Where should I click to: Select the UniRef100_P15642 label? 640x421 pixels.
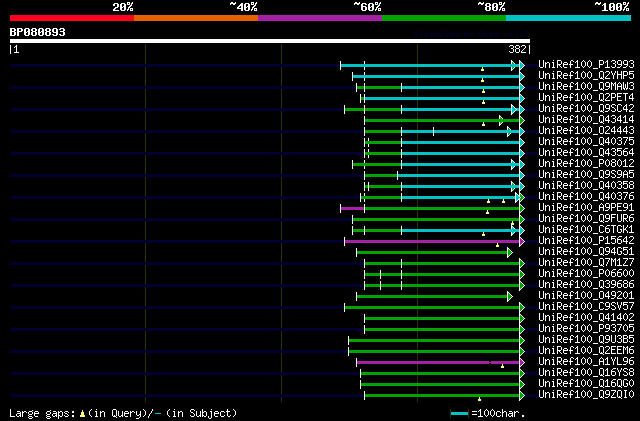(x=586, y=241)
